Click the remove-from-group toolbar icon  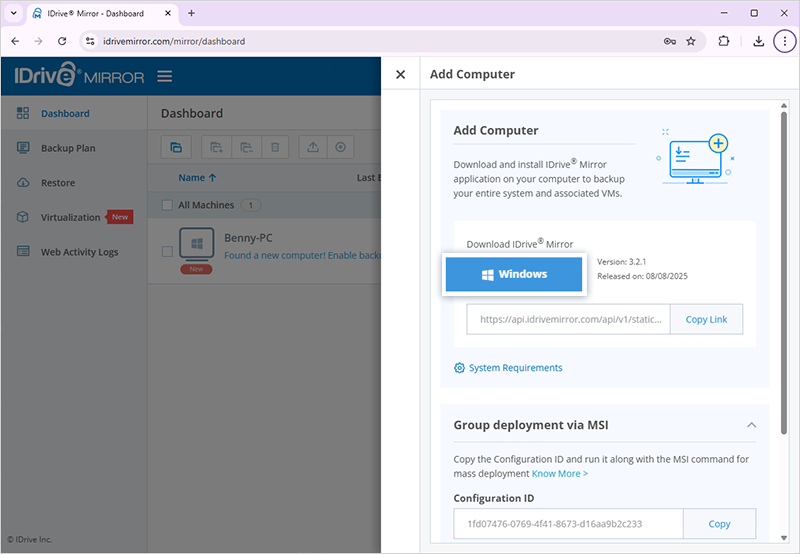pos(246,147)
